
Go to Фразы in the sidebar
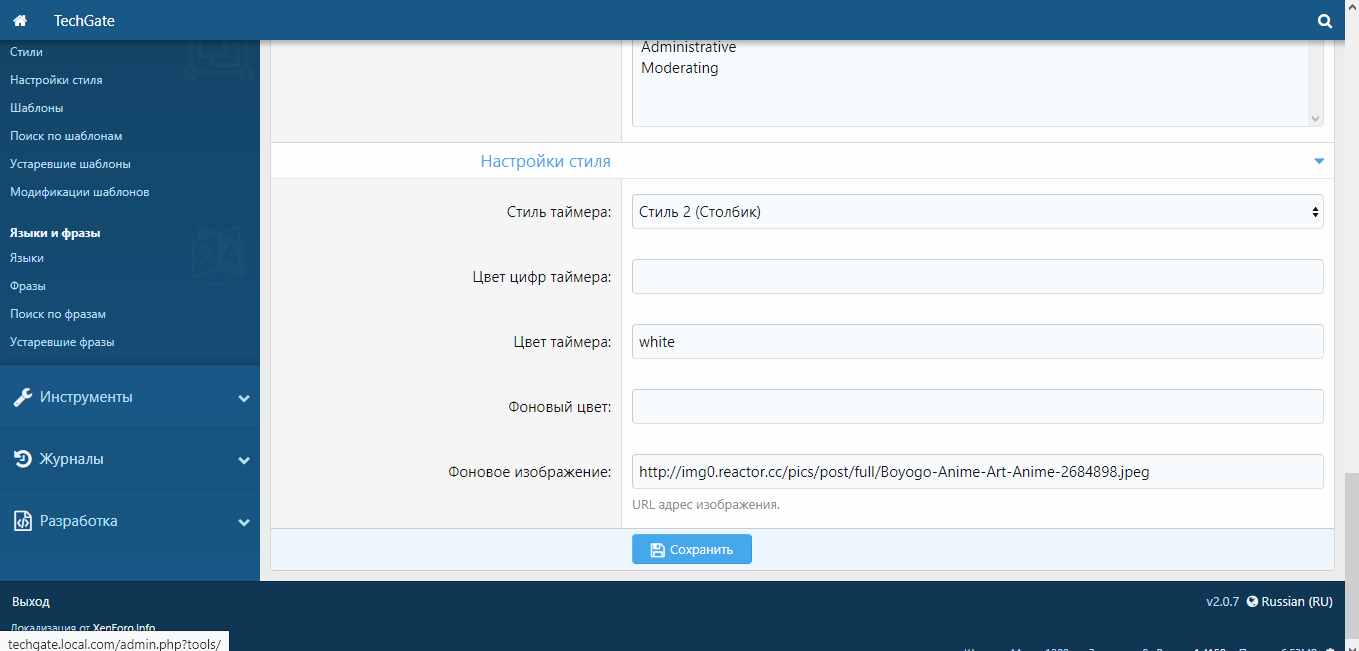[28, 286]
